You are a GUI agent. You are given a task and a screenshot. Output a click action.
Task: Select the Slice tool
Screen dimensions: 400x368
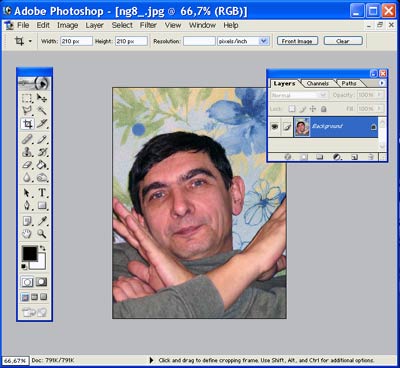(x=42, y=124)
